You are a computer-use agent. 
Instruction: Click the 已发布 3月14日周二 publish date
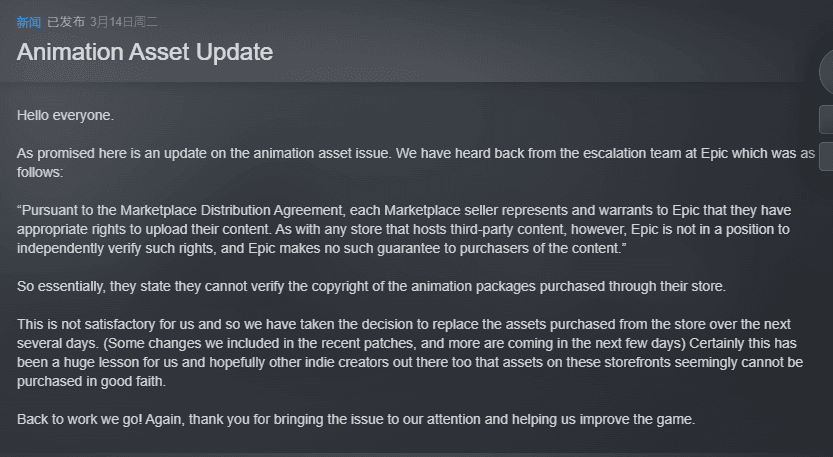pyautogui.click(x=102, y=22)
